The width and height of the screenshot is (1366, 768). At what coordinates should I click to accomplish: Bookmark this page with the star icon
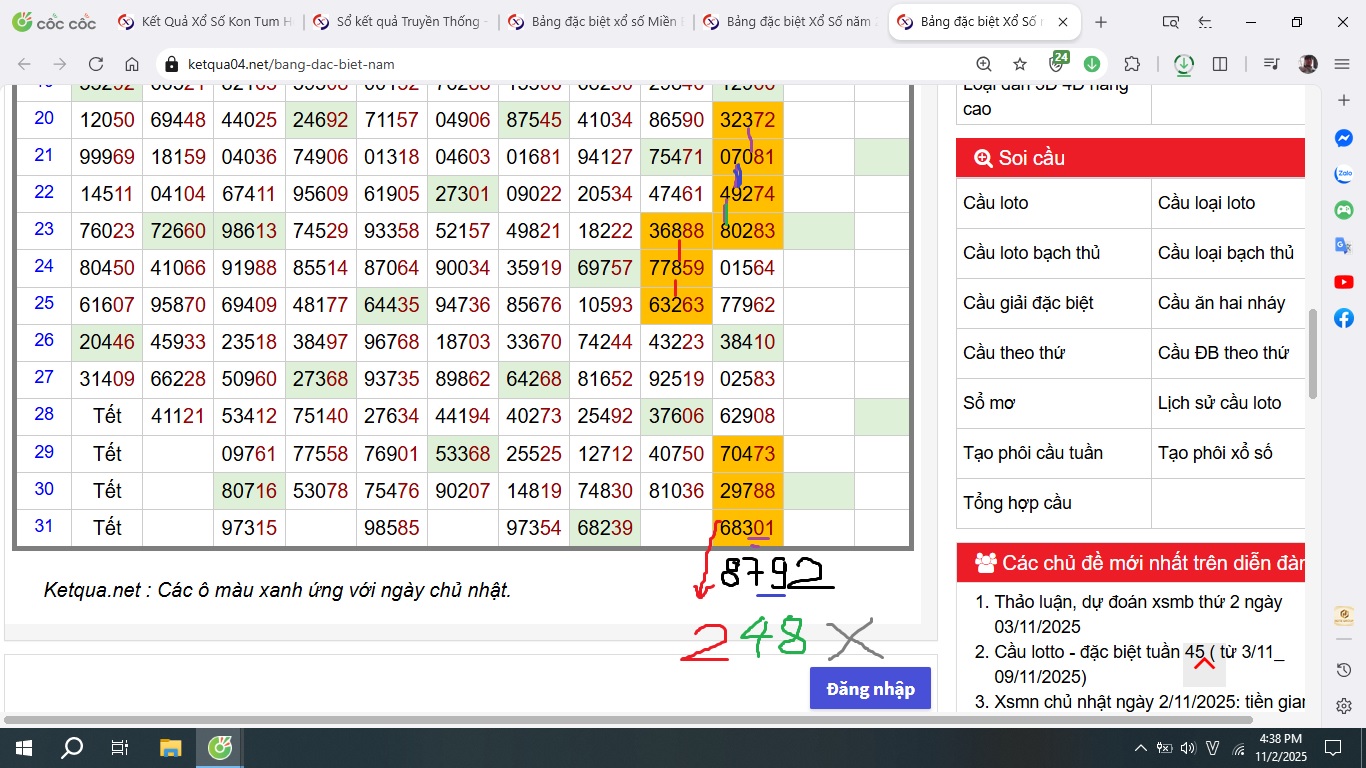tap(1020, 64)
